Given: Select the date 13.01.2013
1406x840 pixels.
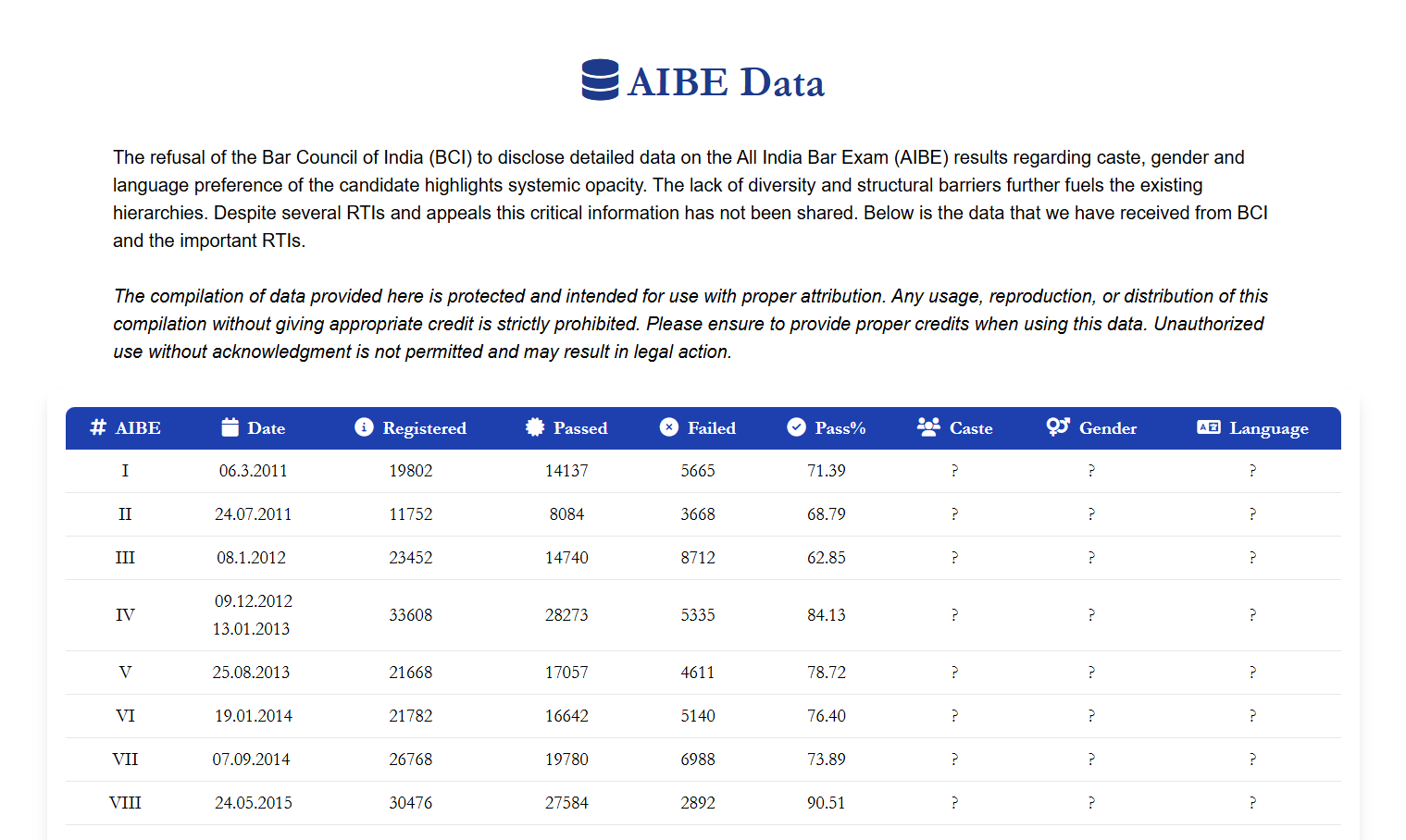Looking at the screenshot, I should pos(251,629).
